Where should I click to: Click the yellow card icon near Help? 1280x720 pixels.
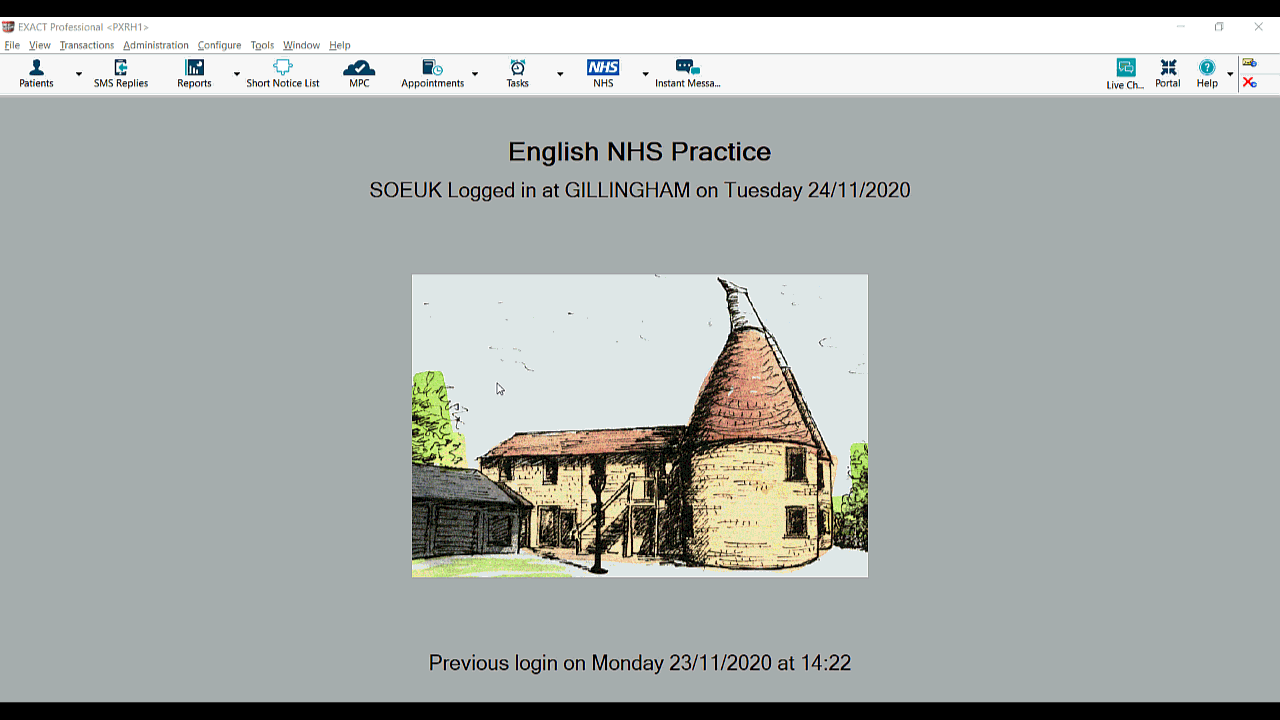pos(1249,63)
